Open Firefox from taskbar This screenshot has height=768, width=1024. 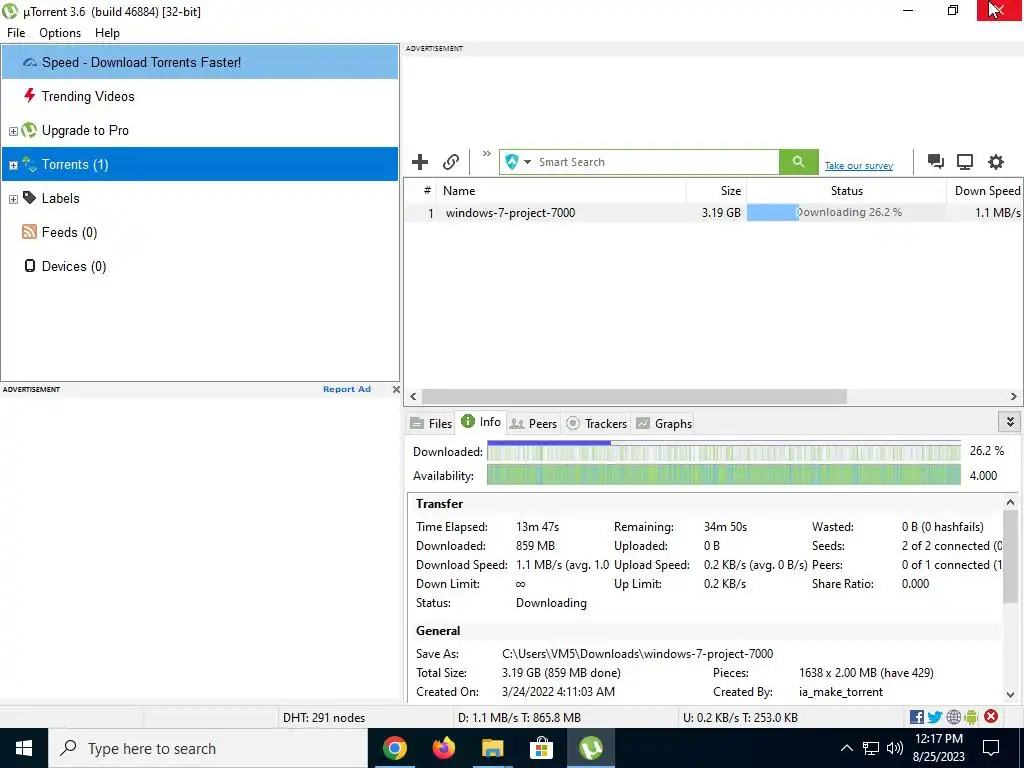click(x=443, y=748)
